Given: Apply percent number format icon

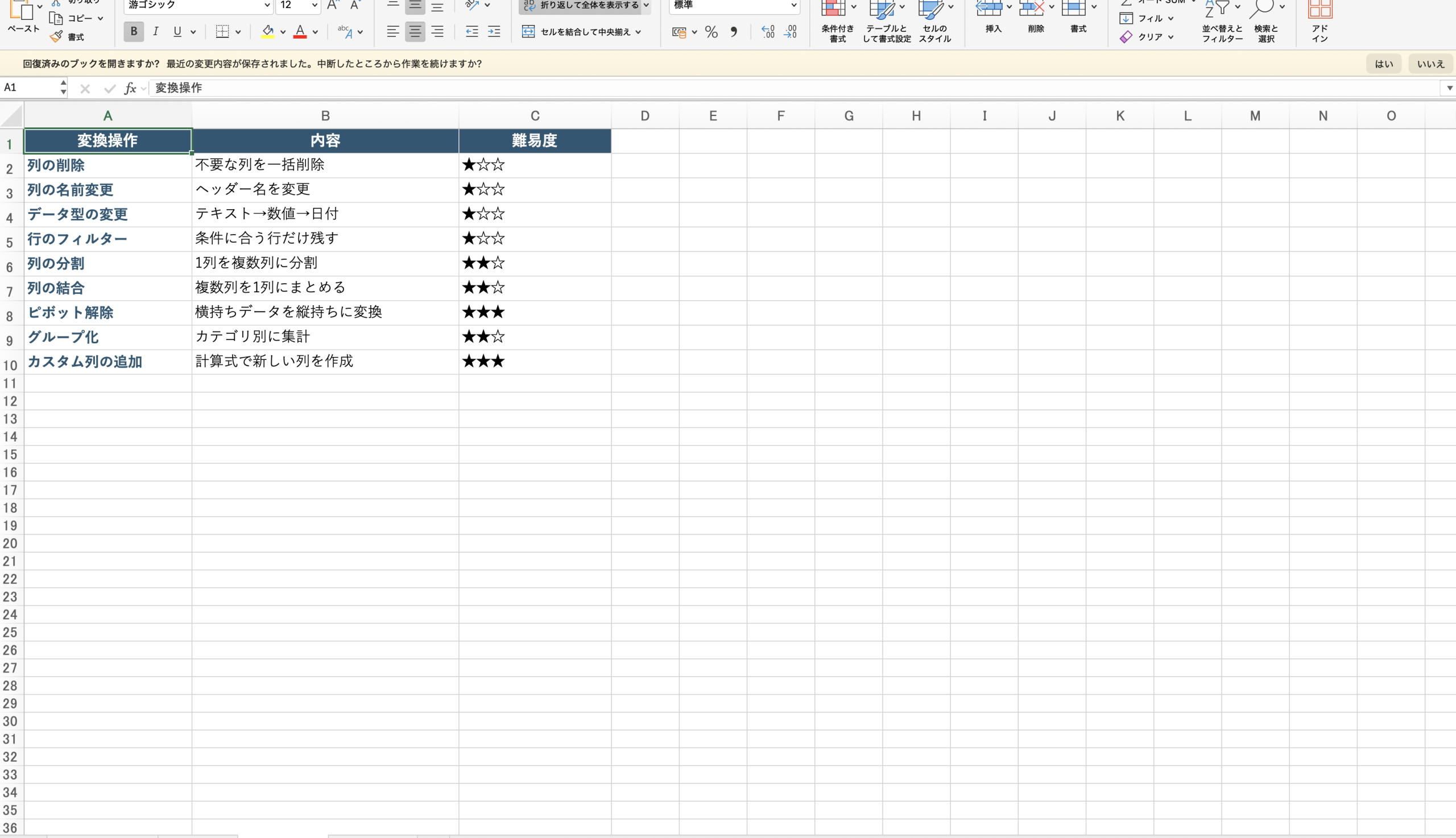Looking at the screenshot, I should pyautogui.click(x=710, y=32).
